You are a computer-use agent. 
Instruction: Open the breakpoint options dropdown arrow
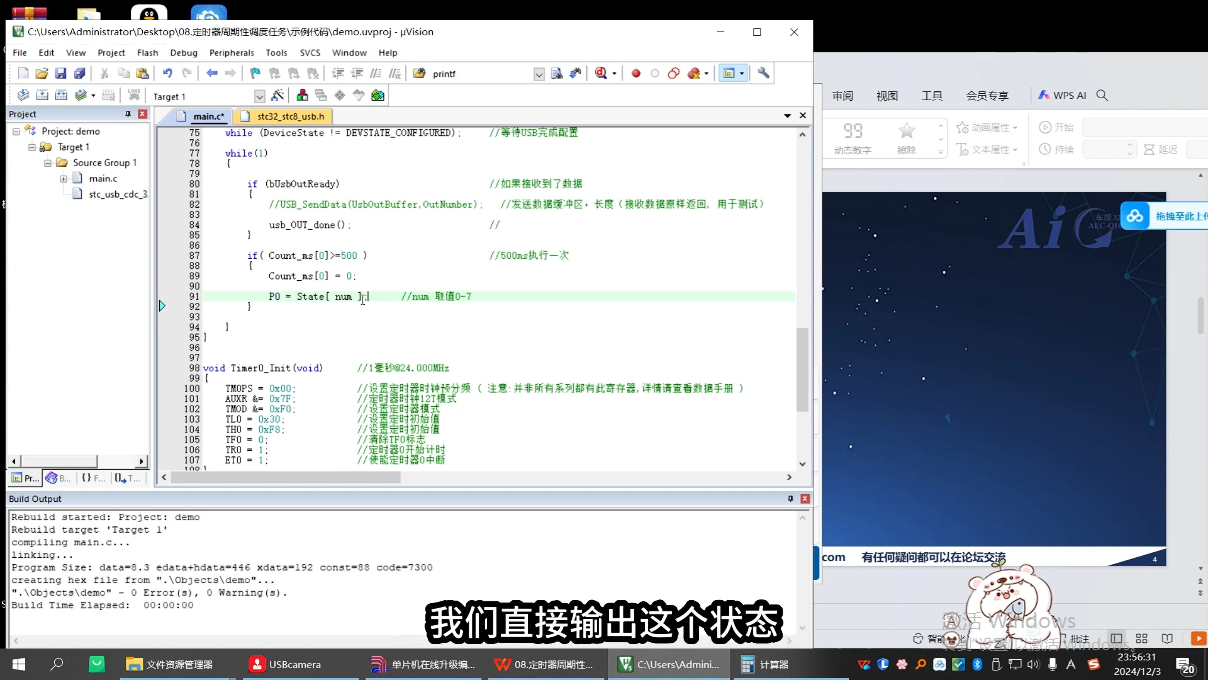[706, 73]
